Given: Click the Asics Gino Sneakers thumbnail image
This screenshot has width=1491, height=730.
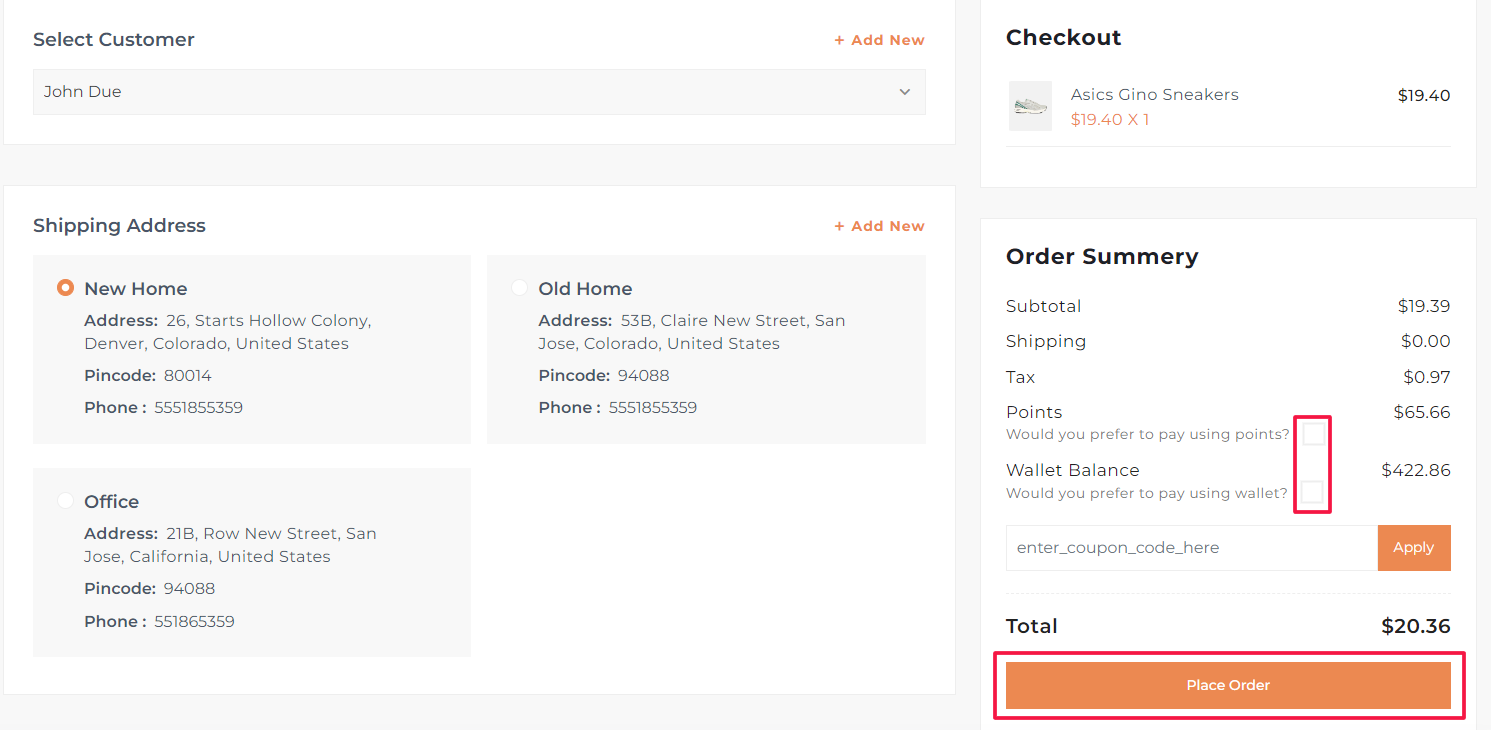Looking at the screenshot, I should point(1029,106).
